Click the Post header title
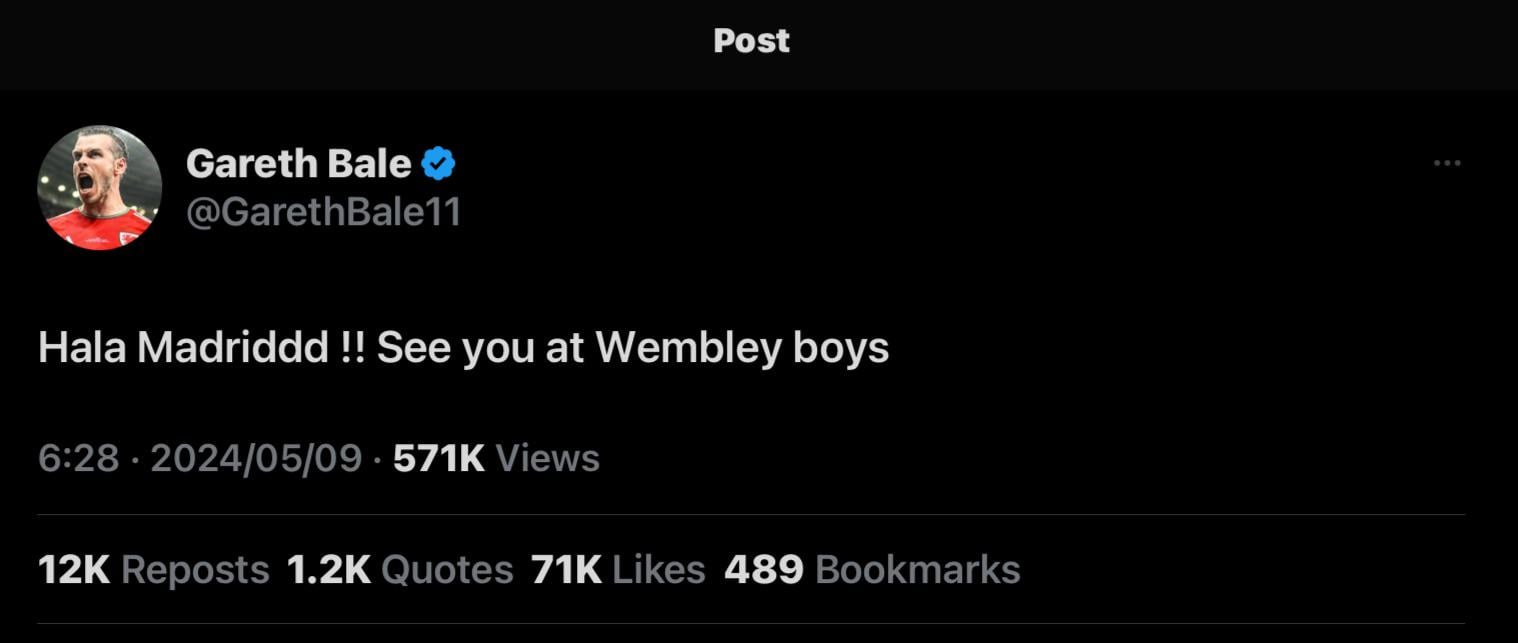 pyautogui.click(x=752, y=41)
